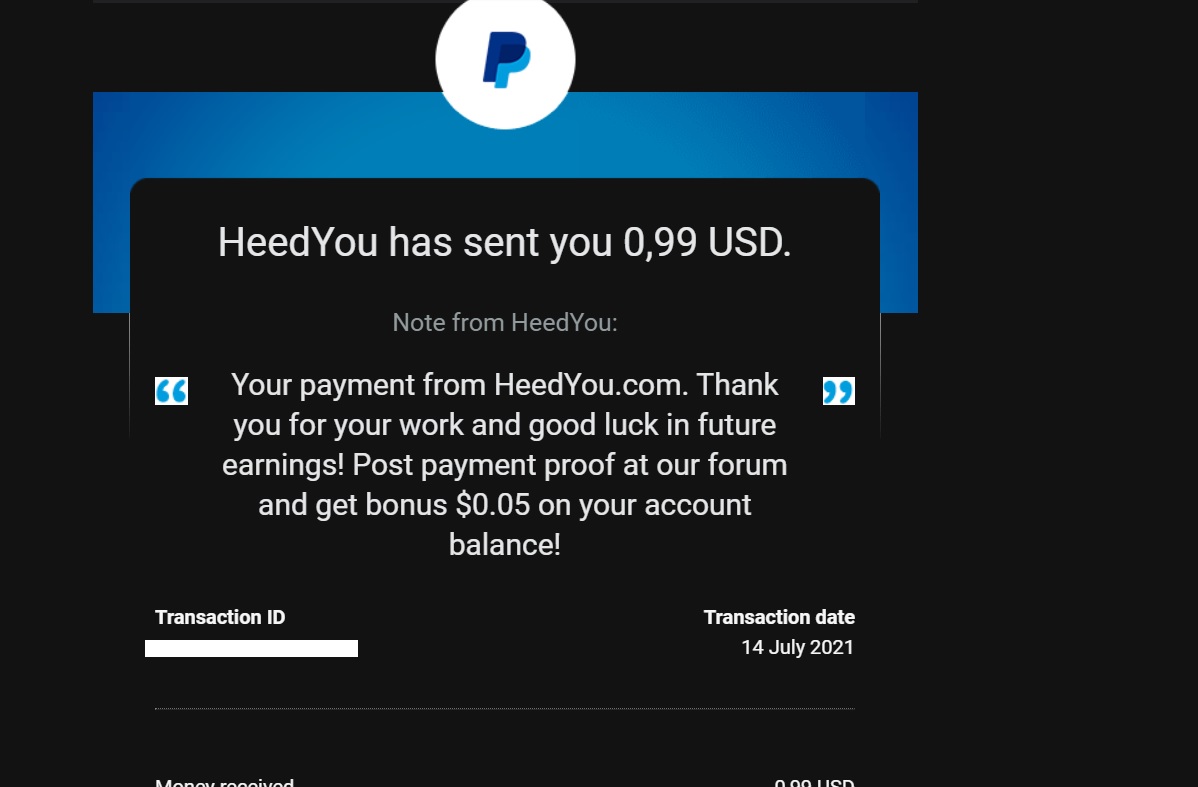This screenshot has width=1198, height=787.
Task: Click the word balance! ending the note
Action: coord(505,545)
